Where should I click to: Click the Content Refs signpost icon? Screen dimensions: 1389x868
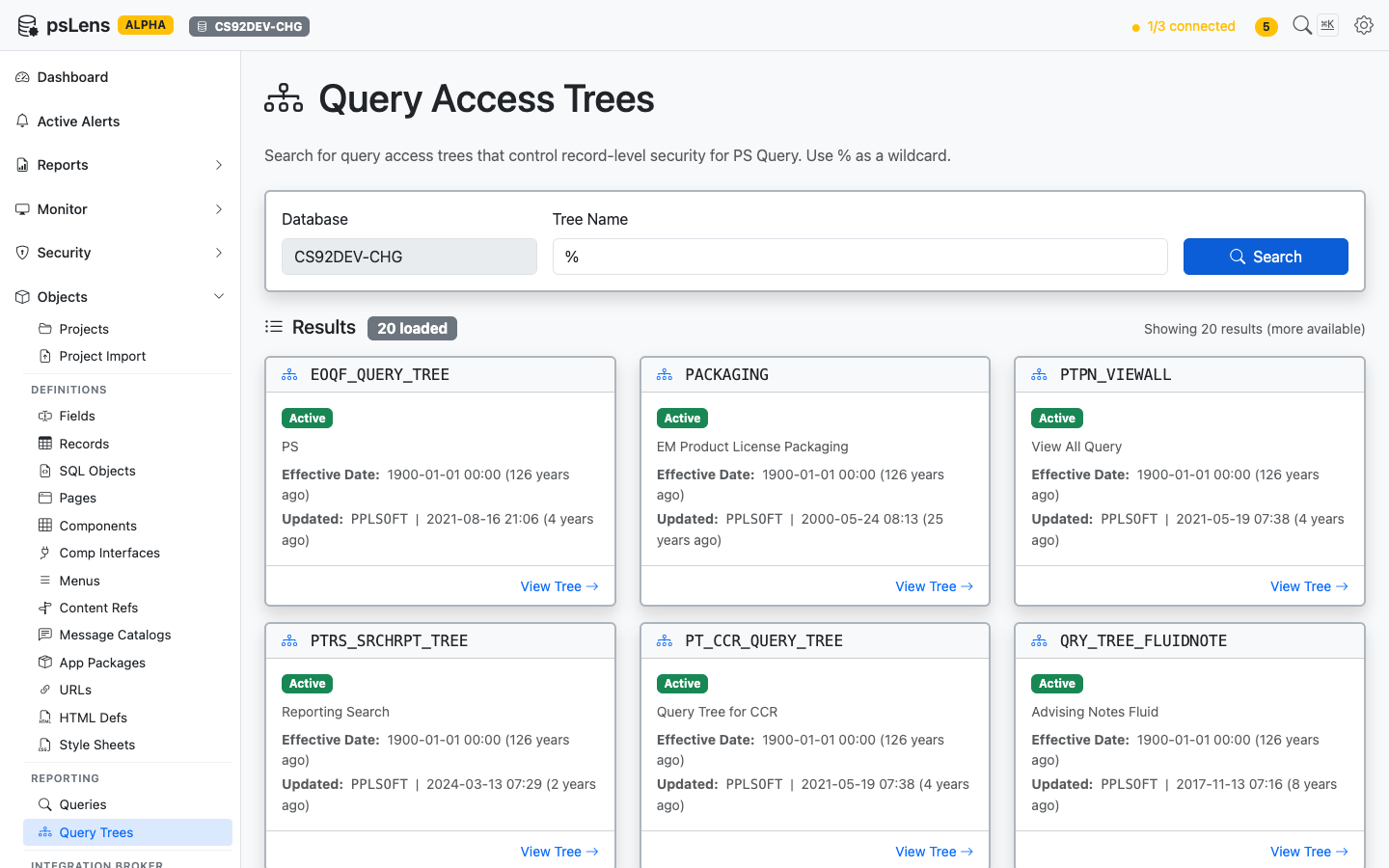tap(45, 608)
